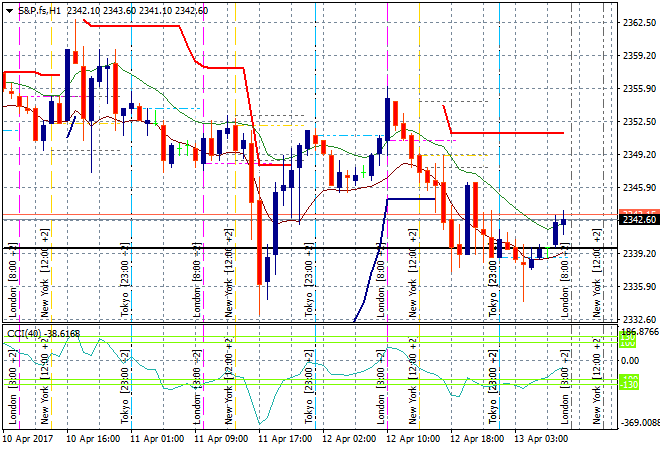Image resolution: width=660 pixels, height=450 pixels.
Task: Click the 2362.50 price axis label
Action: tap(637, 22)
